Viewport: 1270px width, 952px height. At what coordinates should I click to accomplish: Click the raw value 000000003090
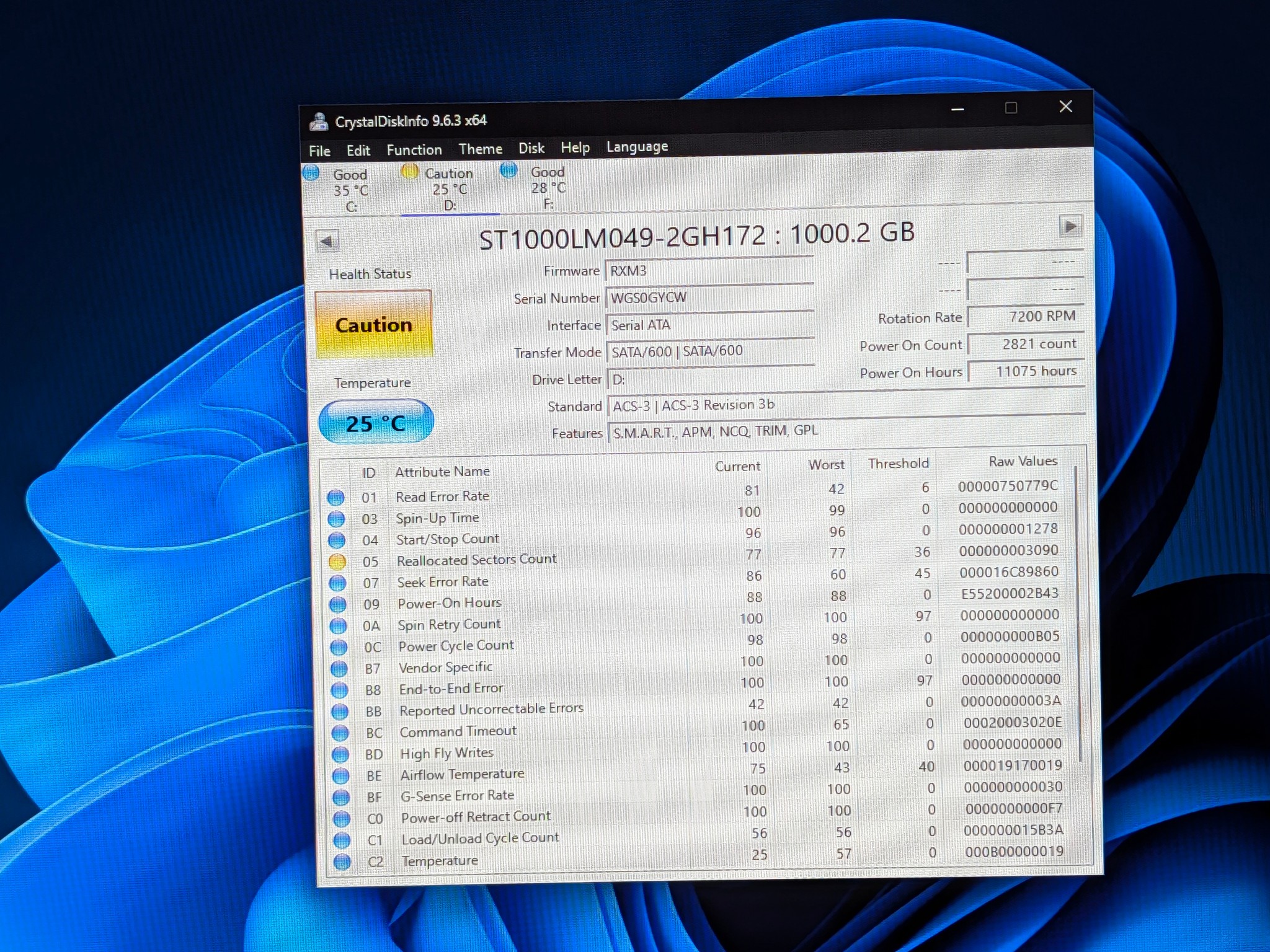tap(1008, 550)
